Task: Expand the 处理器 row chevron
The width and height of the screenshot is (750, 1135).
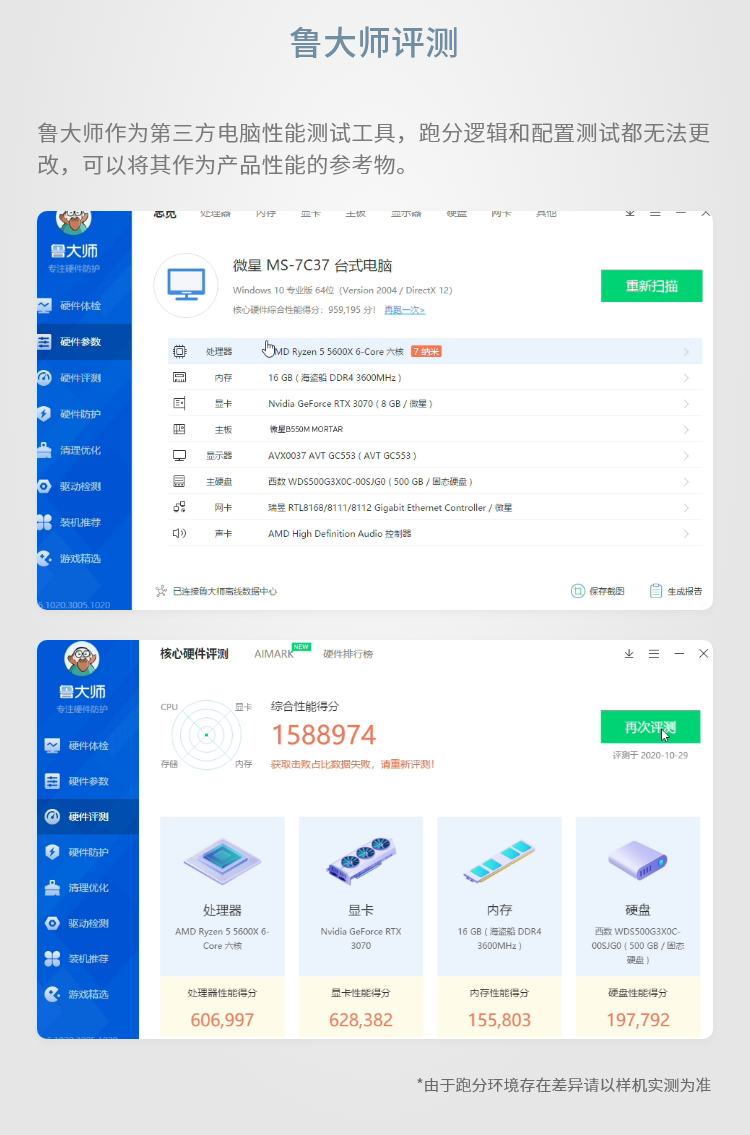Action: 686,352
